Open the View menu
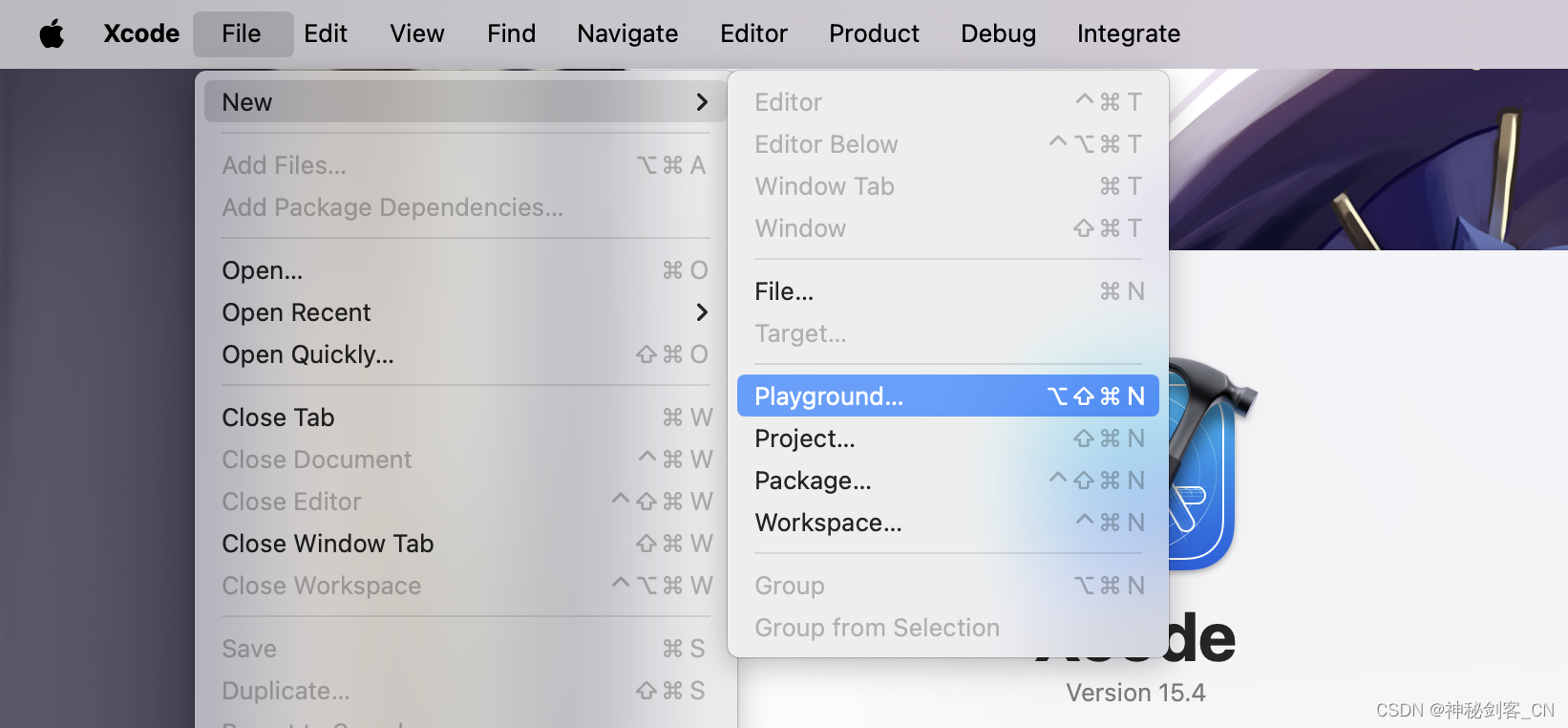This screenshot has height=728, width=1568. (x=417, y=33)
